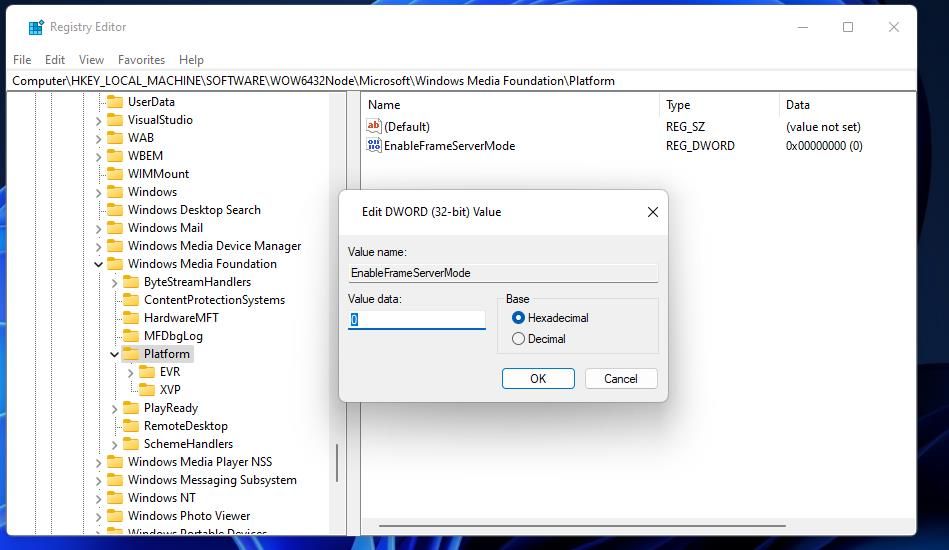Select the EVR tree key
This screenshot has height=550, width=949.
[x=170, y=372]
